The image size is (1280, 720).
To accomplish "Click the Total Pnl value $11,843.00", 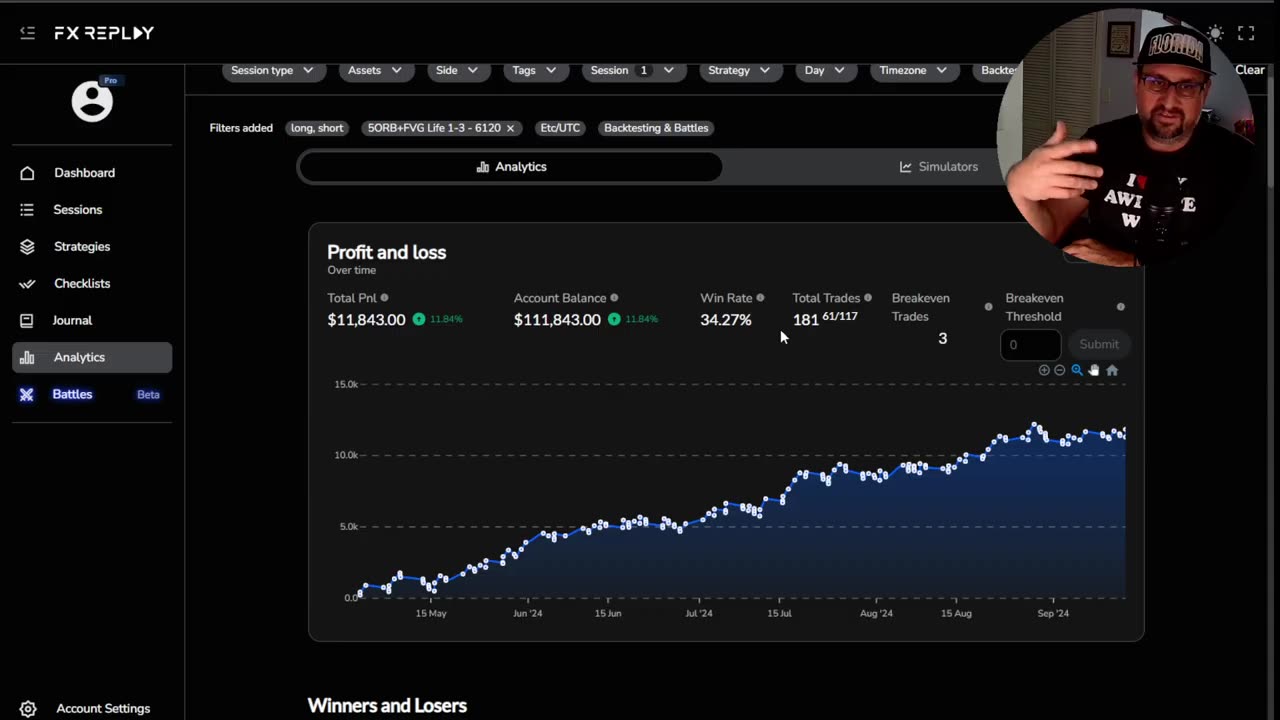I will click(366, 320).
